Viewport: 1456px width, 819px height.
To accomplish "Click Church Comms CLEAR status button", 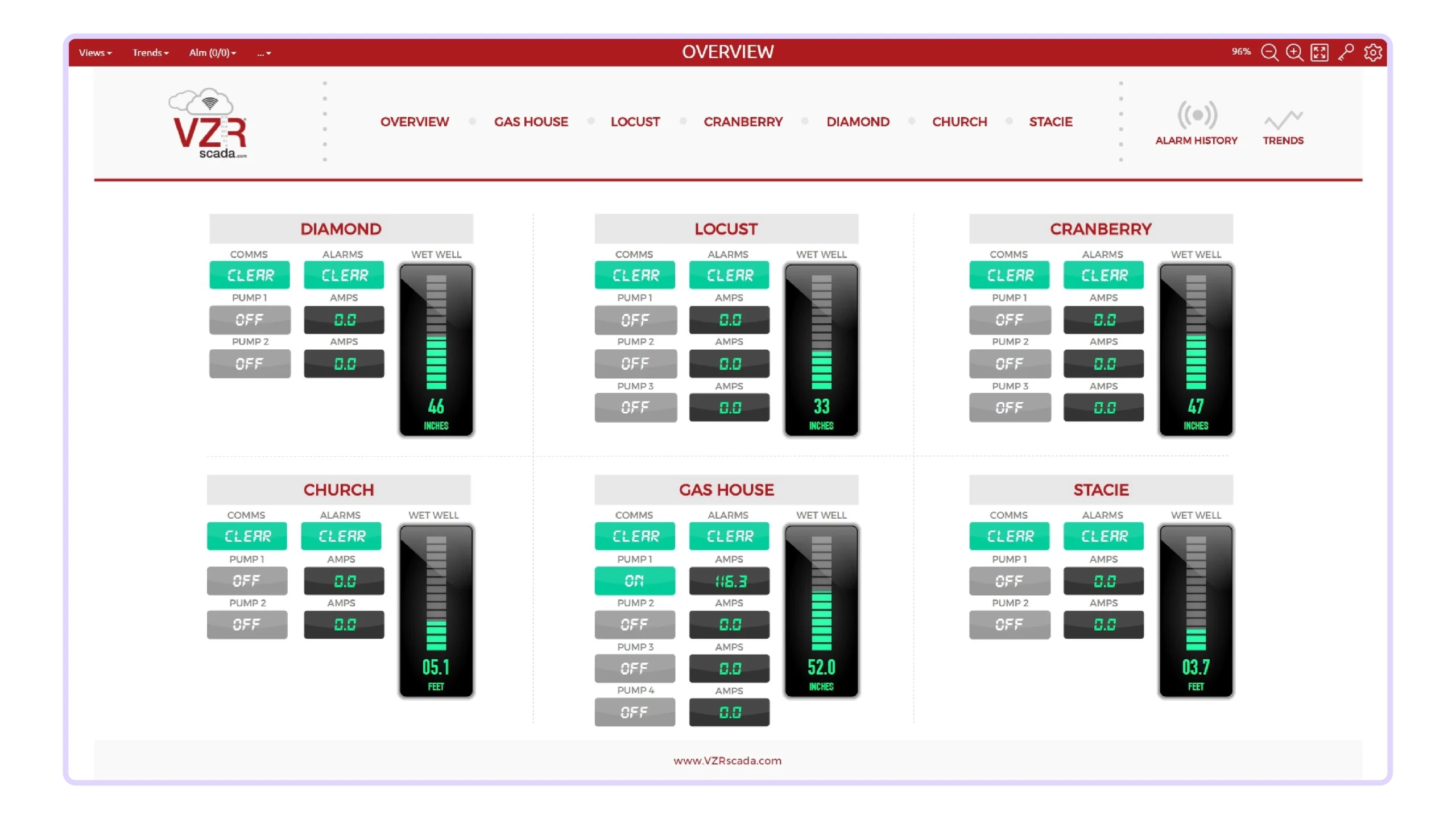I will tap(247, 536).
